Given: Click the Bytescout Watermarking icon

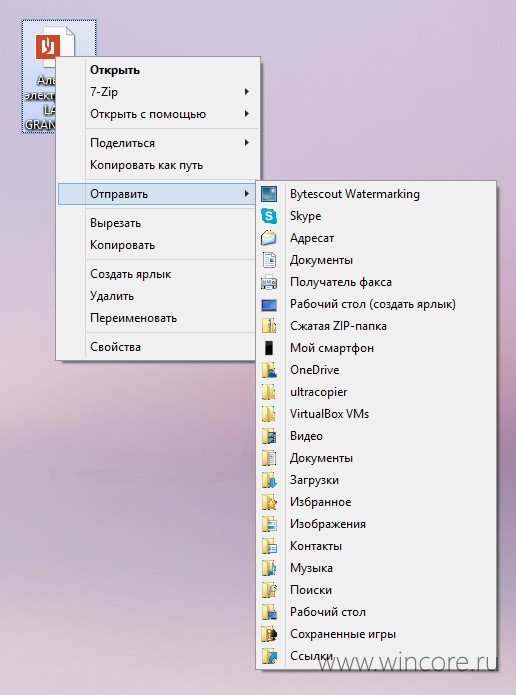Looking at the screenshot, I should 269,194.
